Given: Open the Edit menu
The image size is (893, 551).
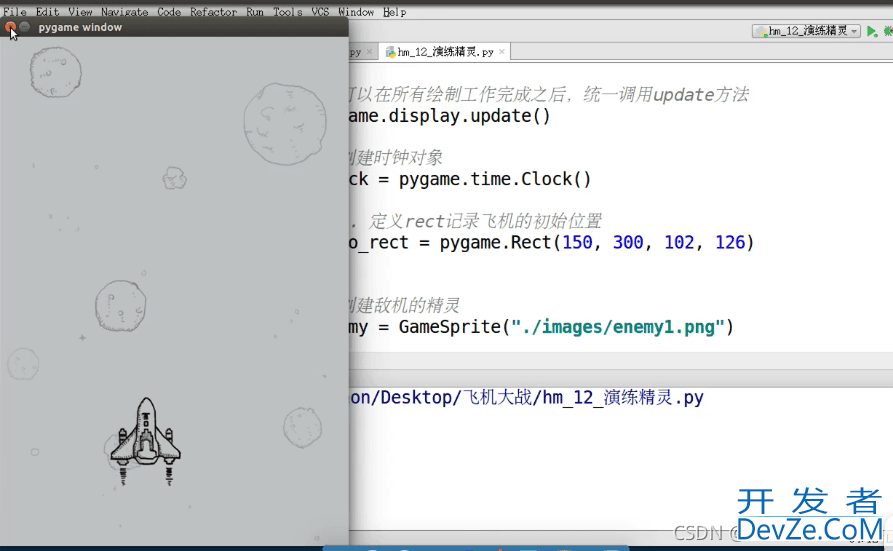Looking at the screenshot, I should tap(47, 11).
